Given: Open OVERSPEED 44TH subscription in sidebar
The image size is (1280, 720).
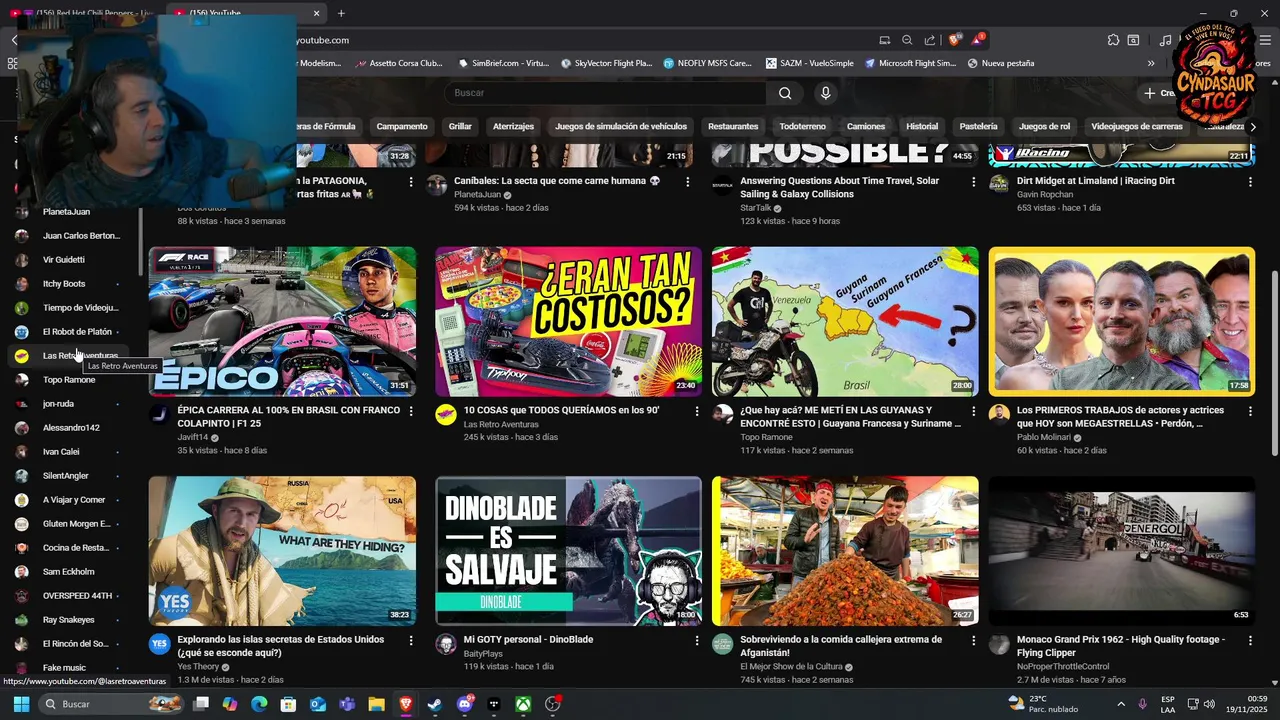Looking at the screenshot, I should click(68, 596).
